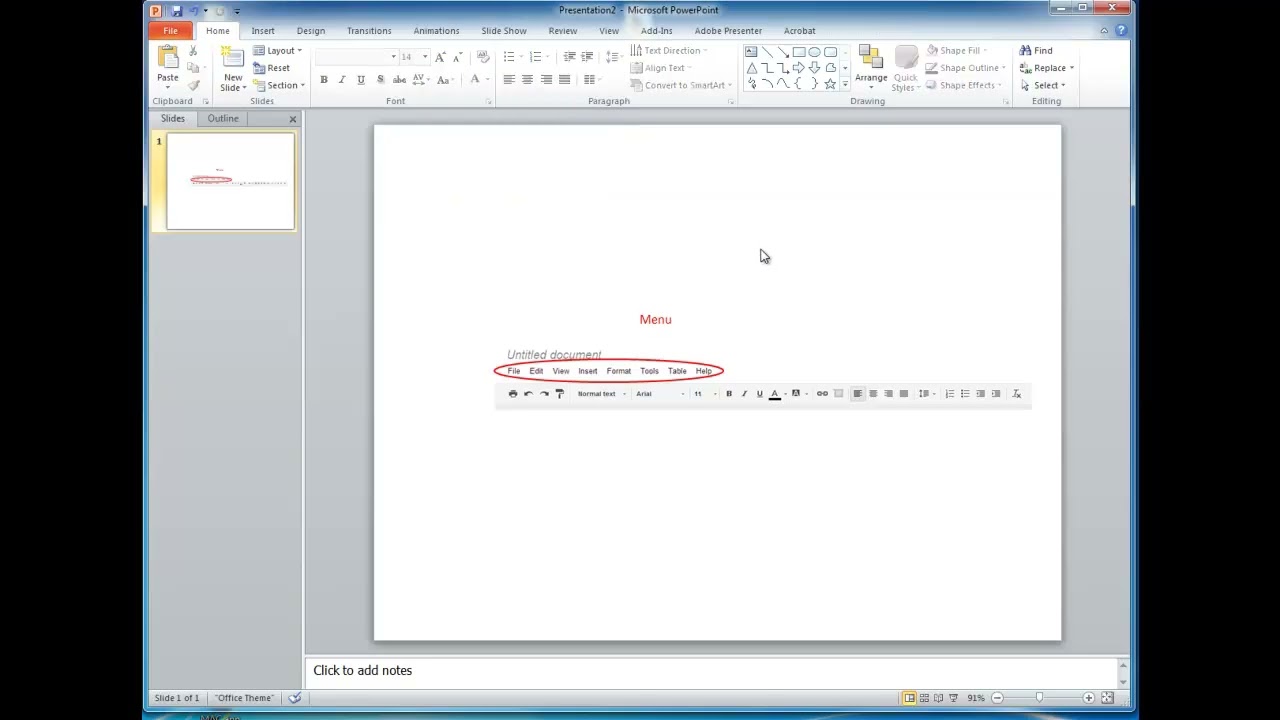Click the Clear All Formatting icon
The image size is (1280, 720).
coord(483,57)
